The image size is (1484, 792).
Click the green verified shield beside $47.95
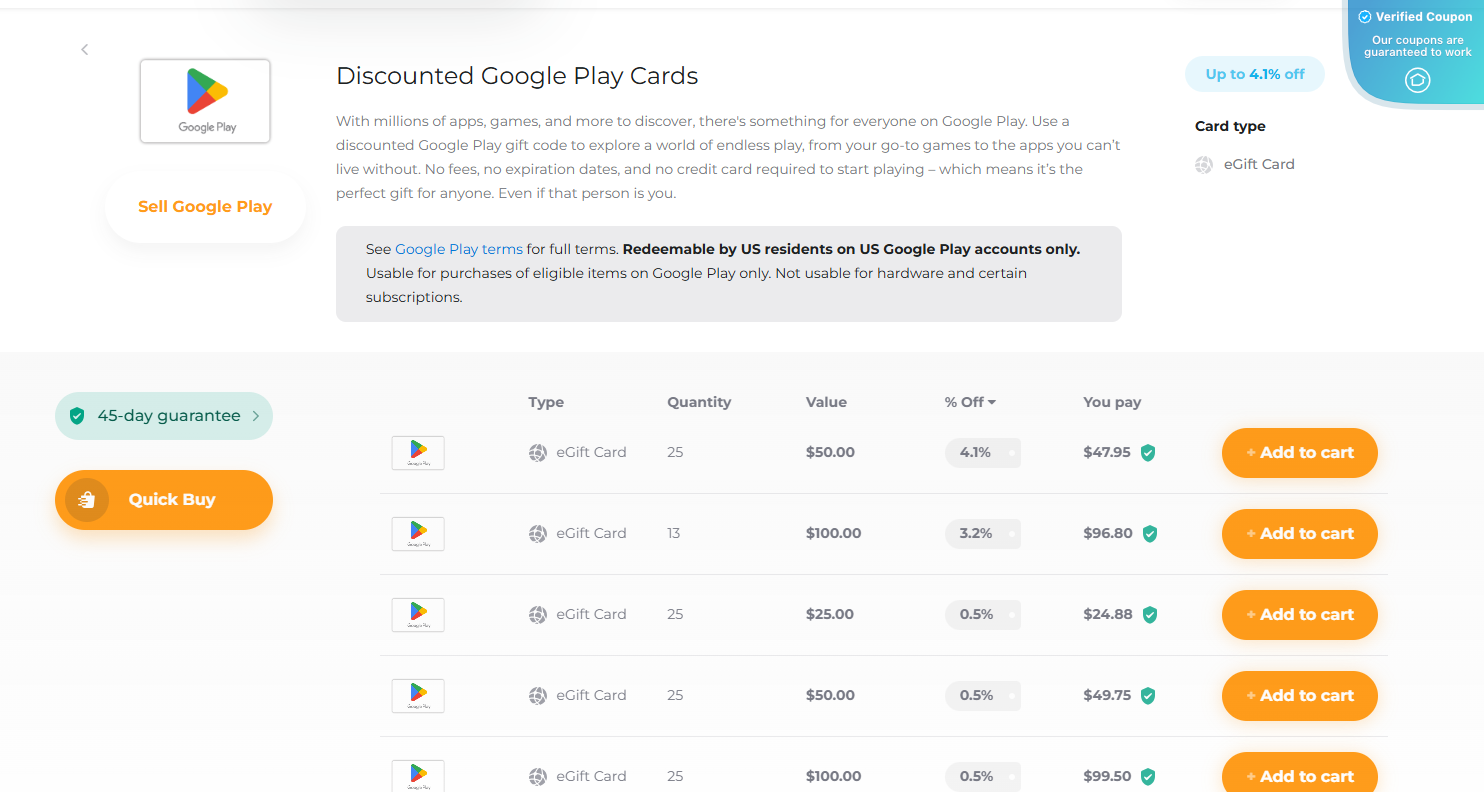point(1148,452)
